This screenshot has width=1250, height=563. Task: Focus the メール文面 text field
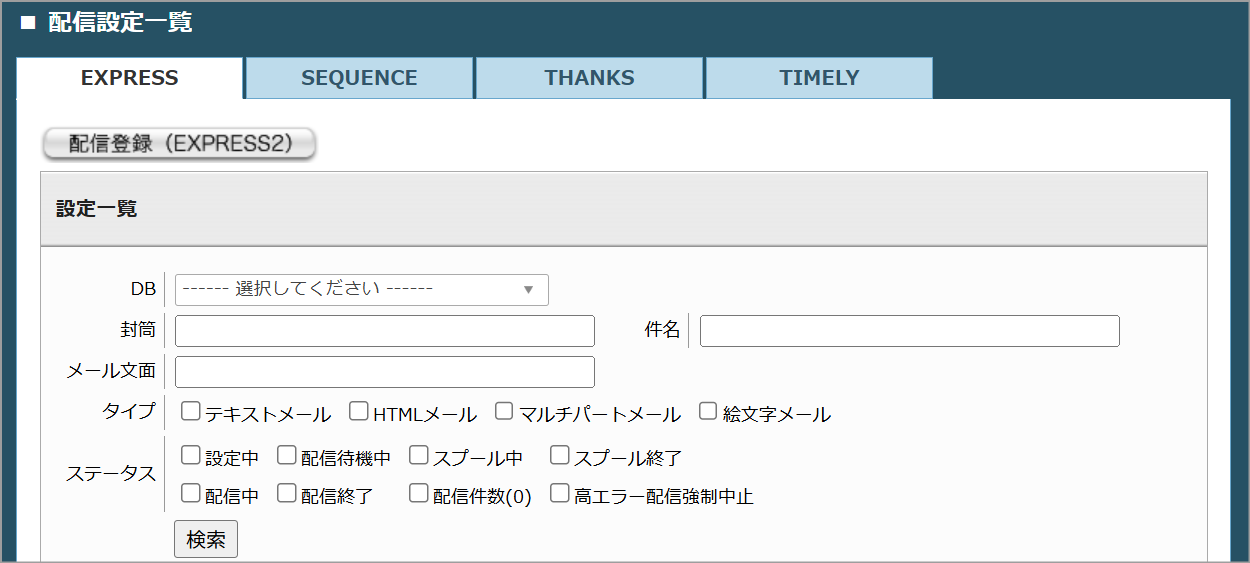[384, 372]
